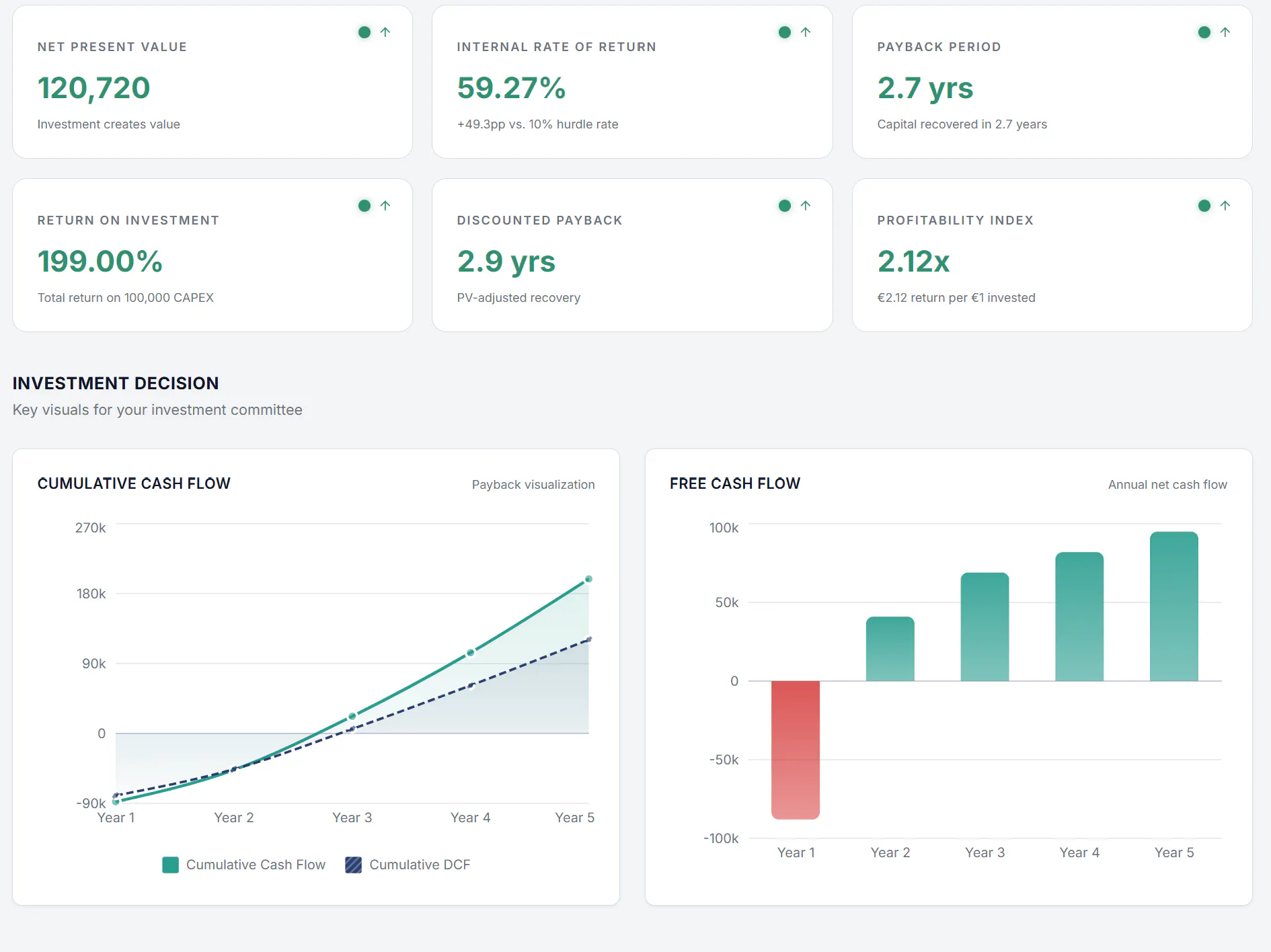1271x952 pixels.
Task: Click the striped Cumulative DCF legend swatch
Action: pos(354,865)
